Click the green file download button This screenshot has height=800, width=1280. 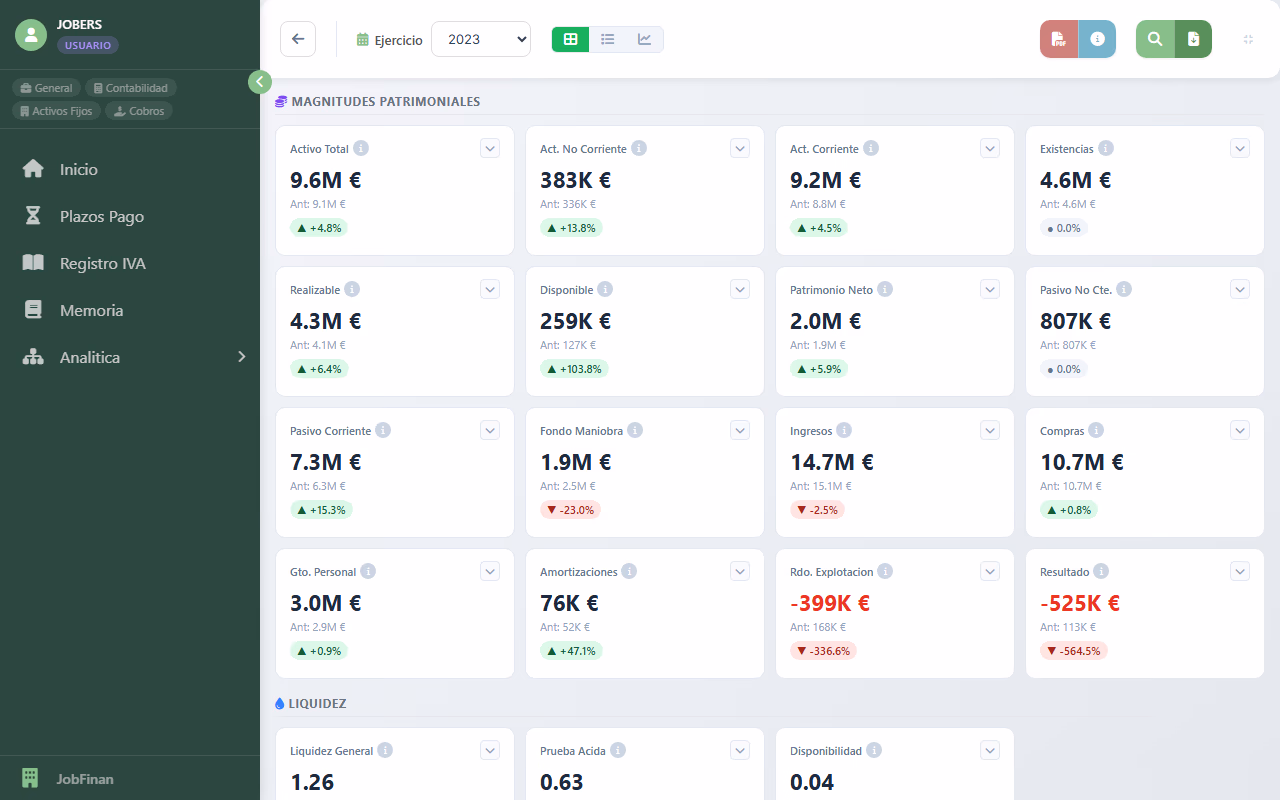1193,39
